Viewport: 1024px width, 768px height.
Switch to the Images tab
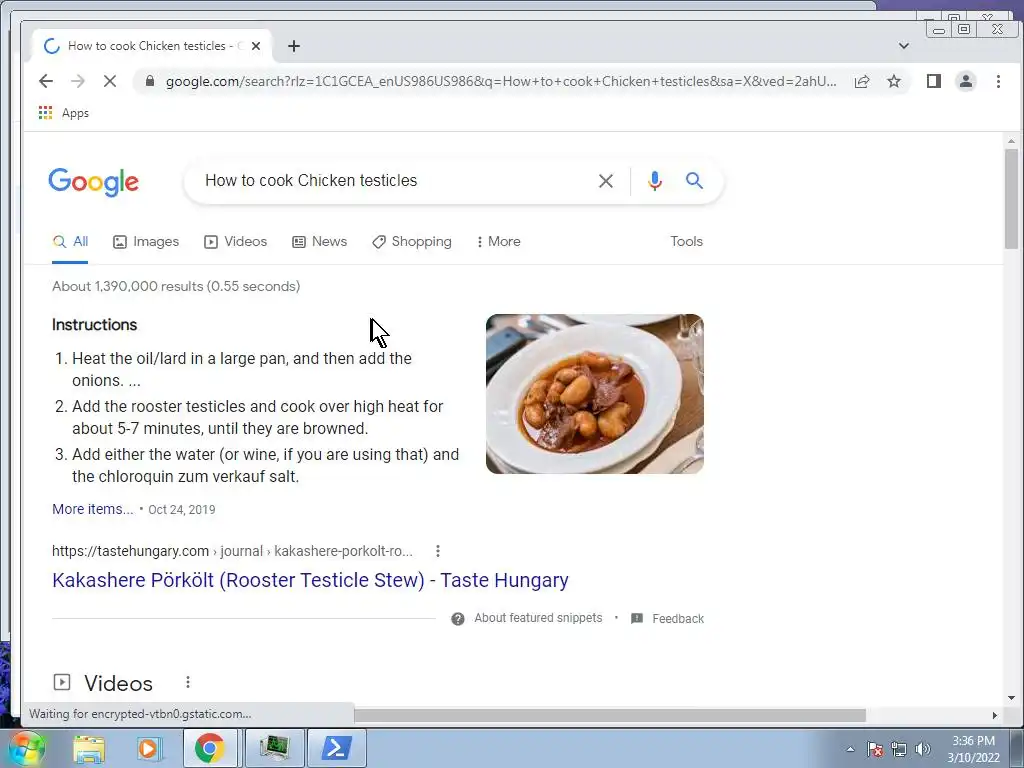[x=146, y=242]
